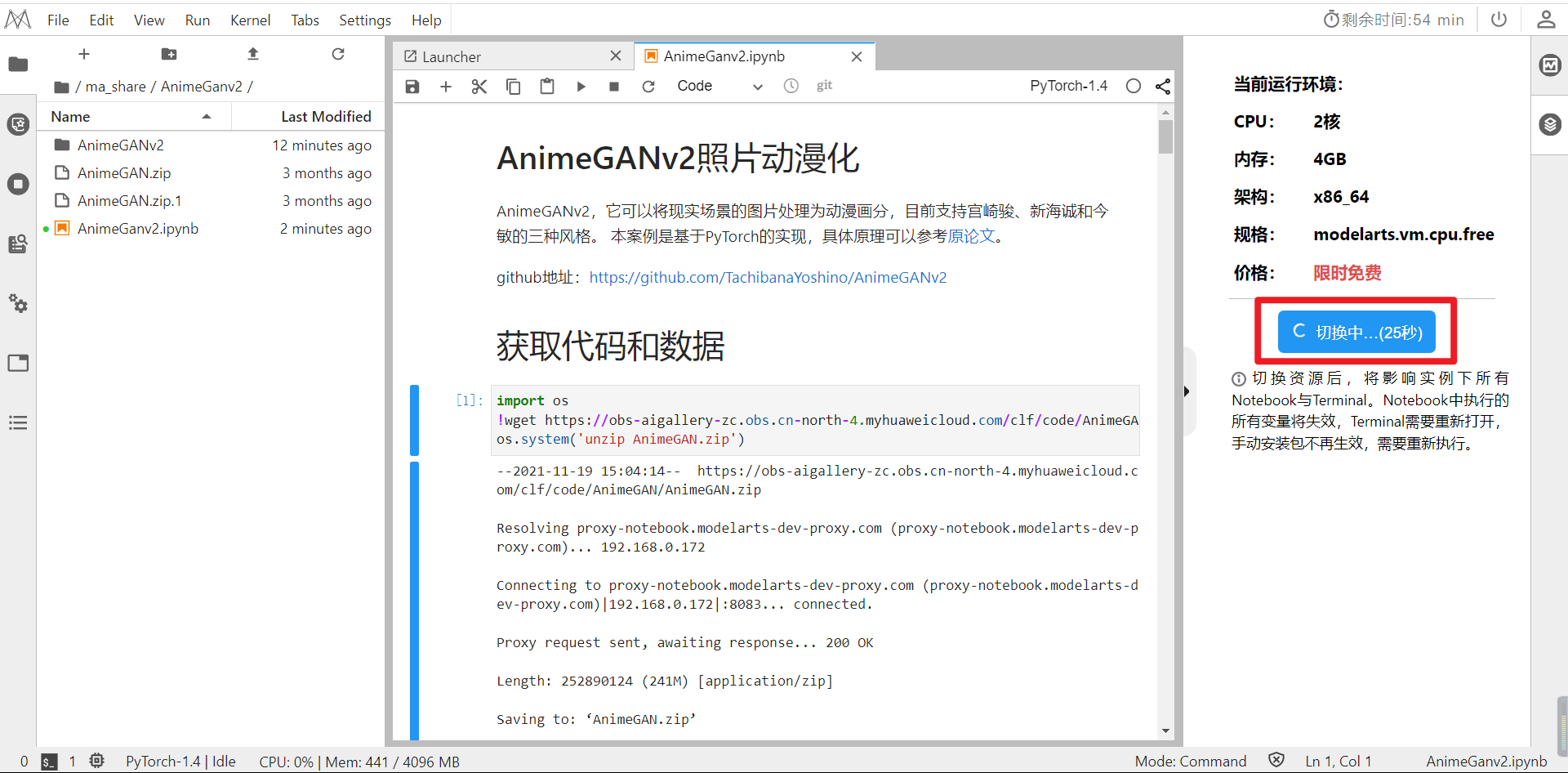The height and width of the screenshot is (773, 1568).
Task: Open the View menu
Action: tap(149, 20)
